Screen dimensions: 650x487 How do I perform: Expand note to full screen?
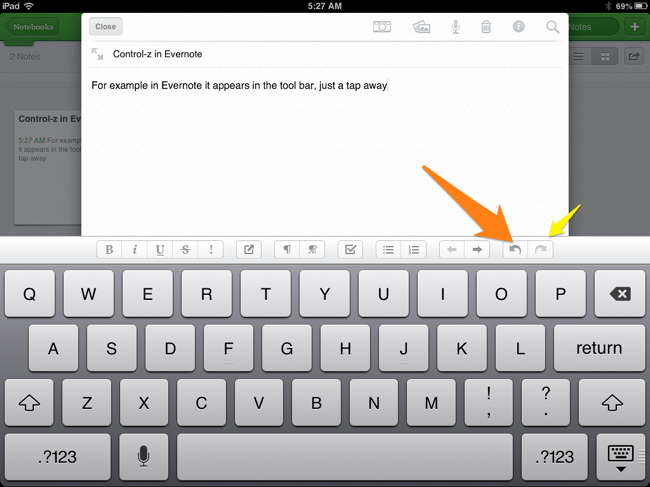click(x=97, y=54)
